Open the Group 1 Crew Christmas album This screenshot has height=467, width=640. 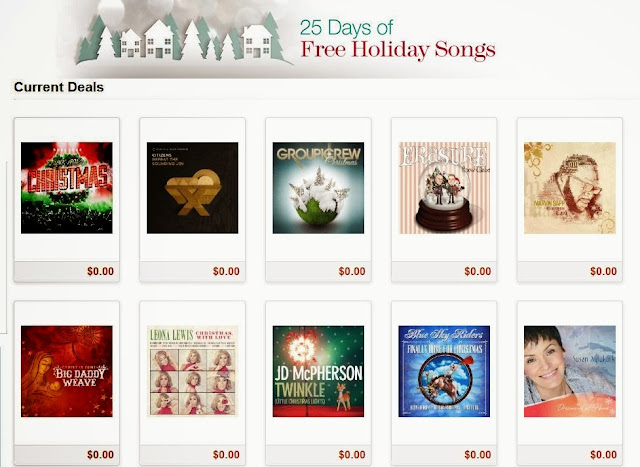[318, 188]
